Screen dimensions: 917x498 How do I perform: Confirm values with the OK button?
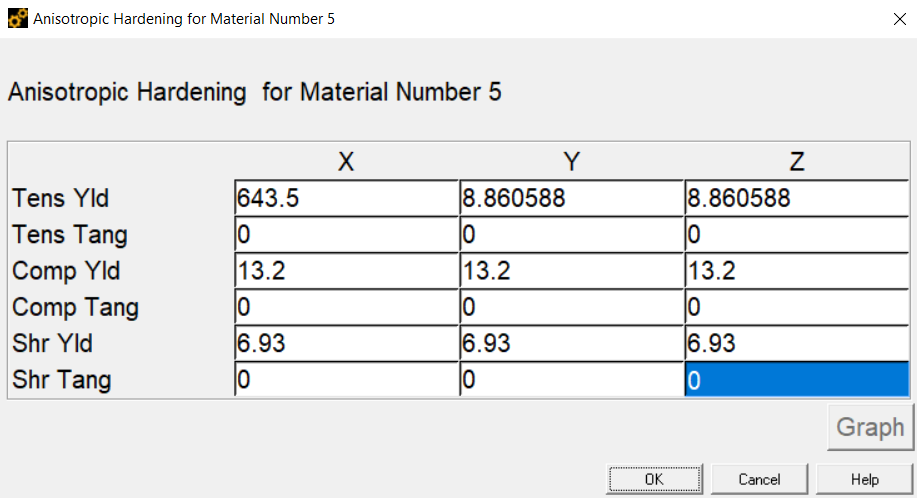pyautogui.click(x=654, y=479)
